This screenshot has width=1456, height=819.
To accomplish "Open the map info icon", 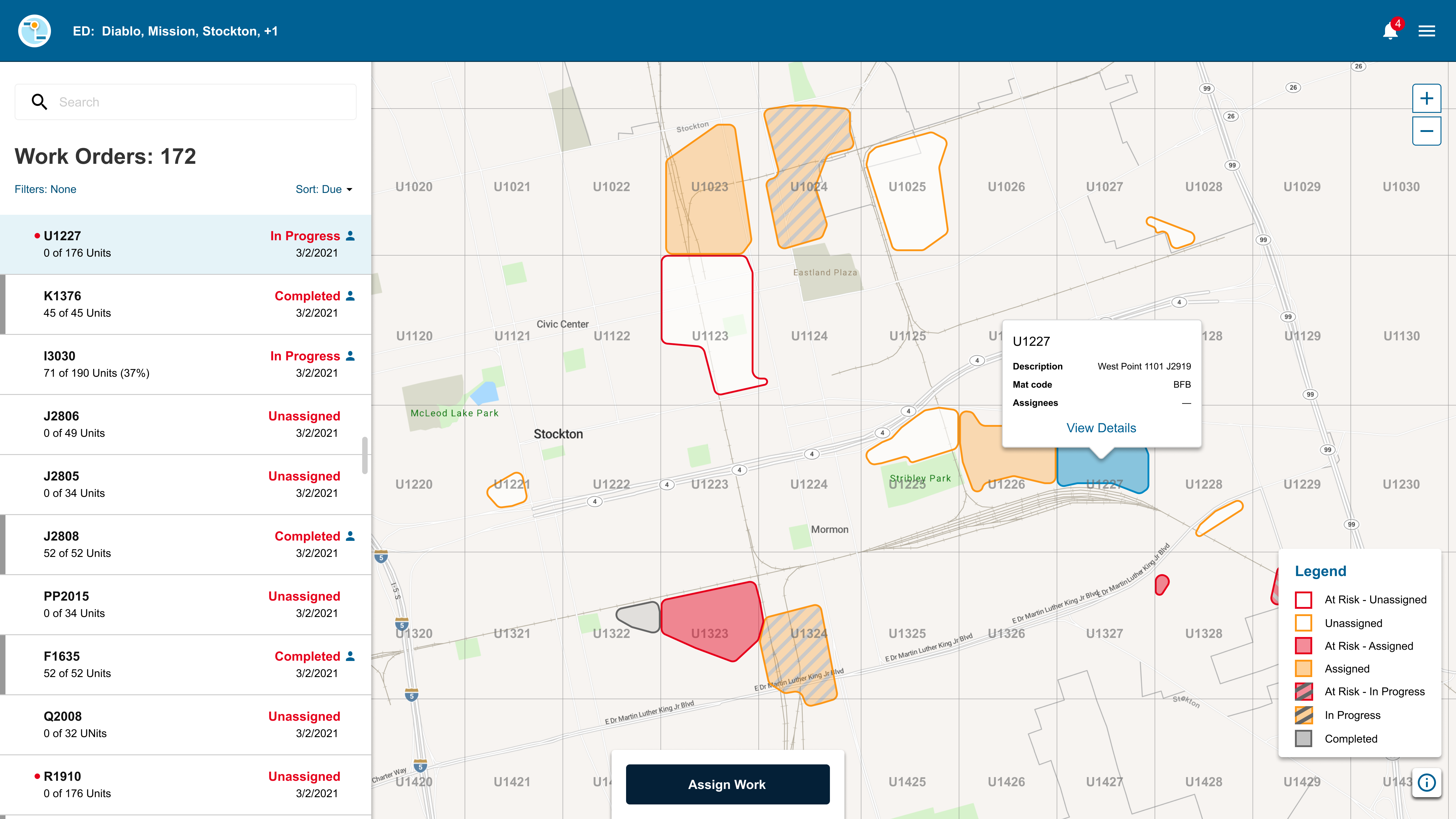I will click(x=1427, y=783).
